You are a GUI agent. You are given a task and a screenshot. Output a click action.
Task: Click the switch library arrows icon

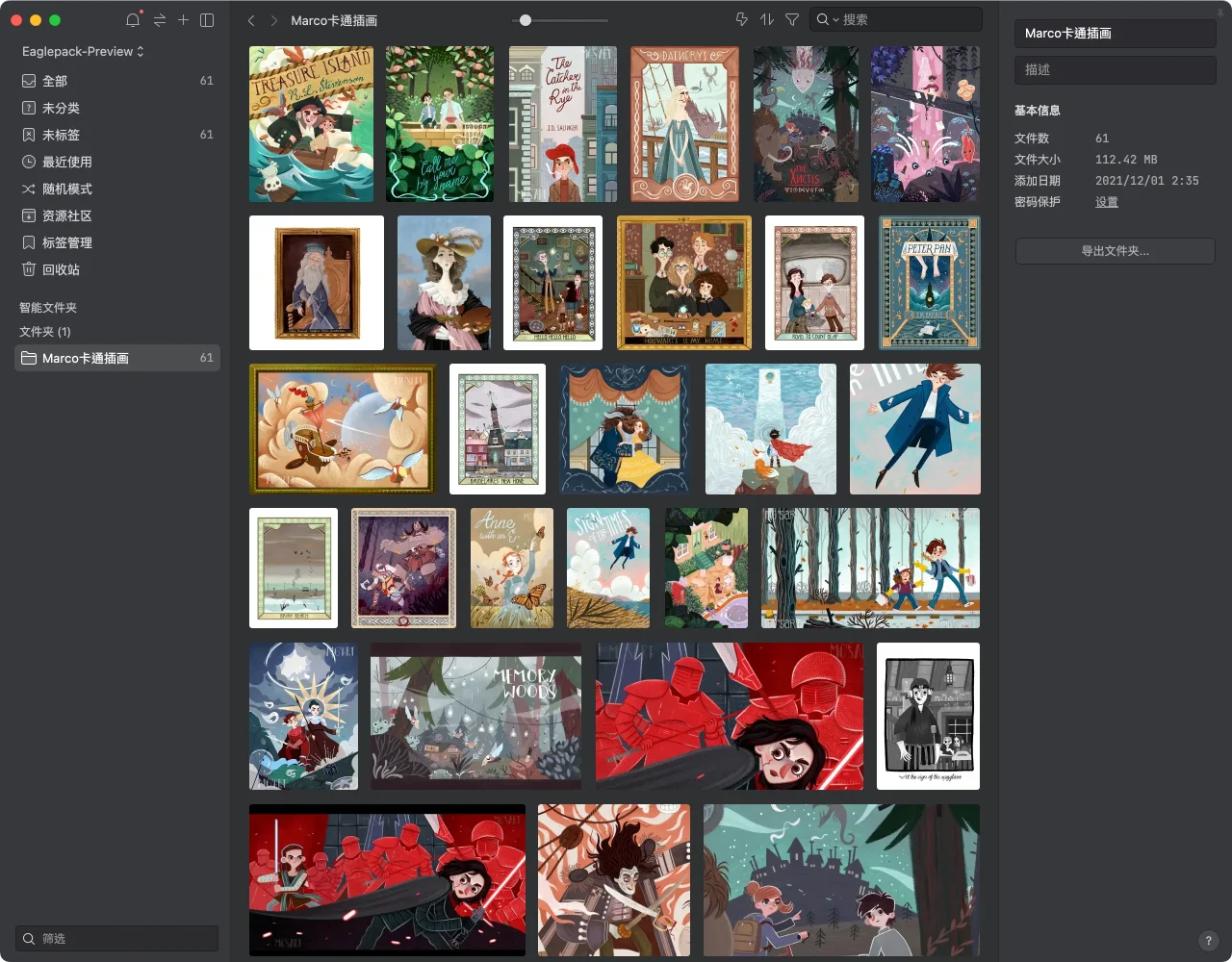coord(160,19)
